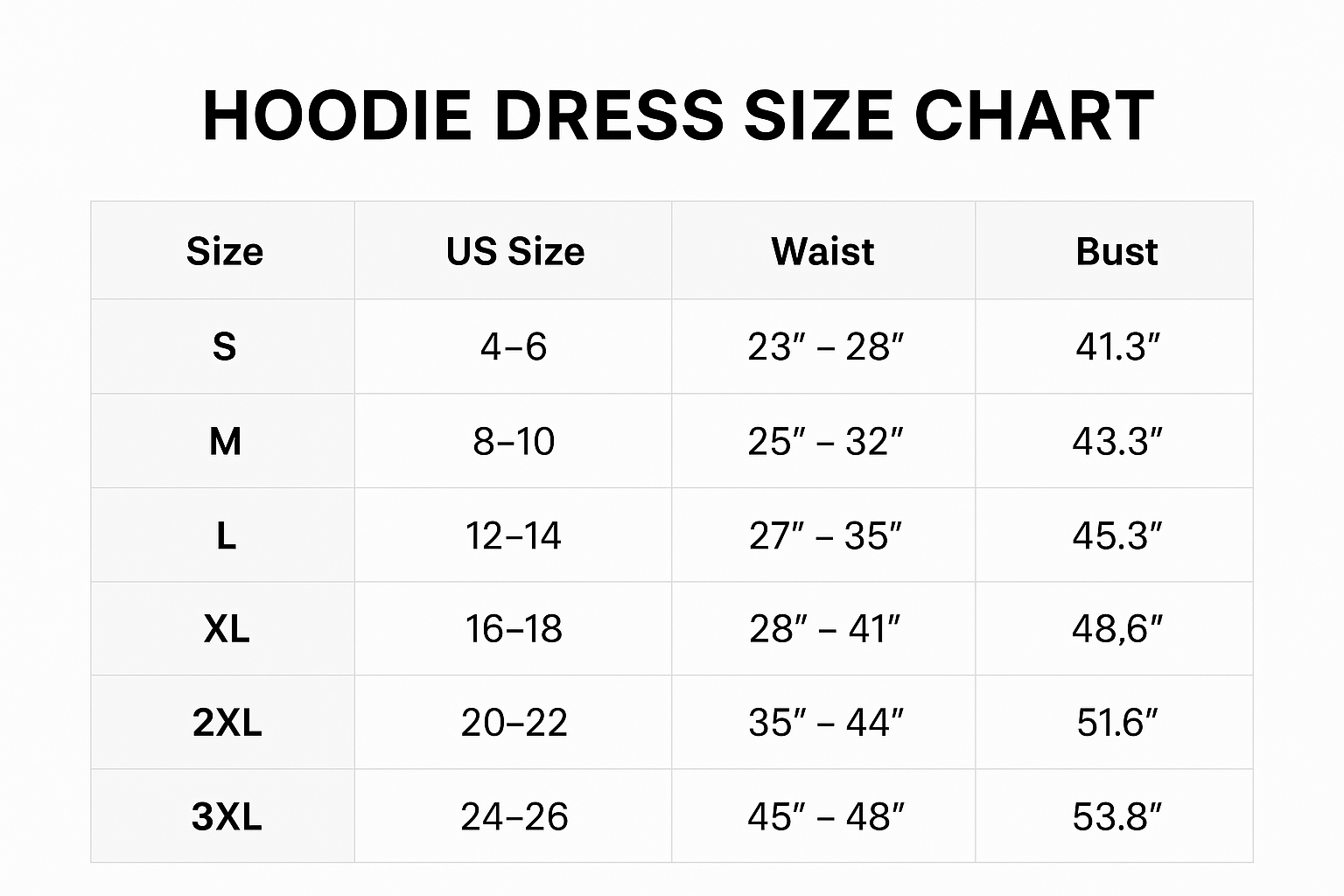
Task: Click the 41.3″ bust value
Action: click(x=1117, y=347)
